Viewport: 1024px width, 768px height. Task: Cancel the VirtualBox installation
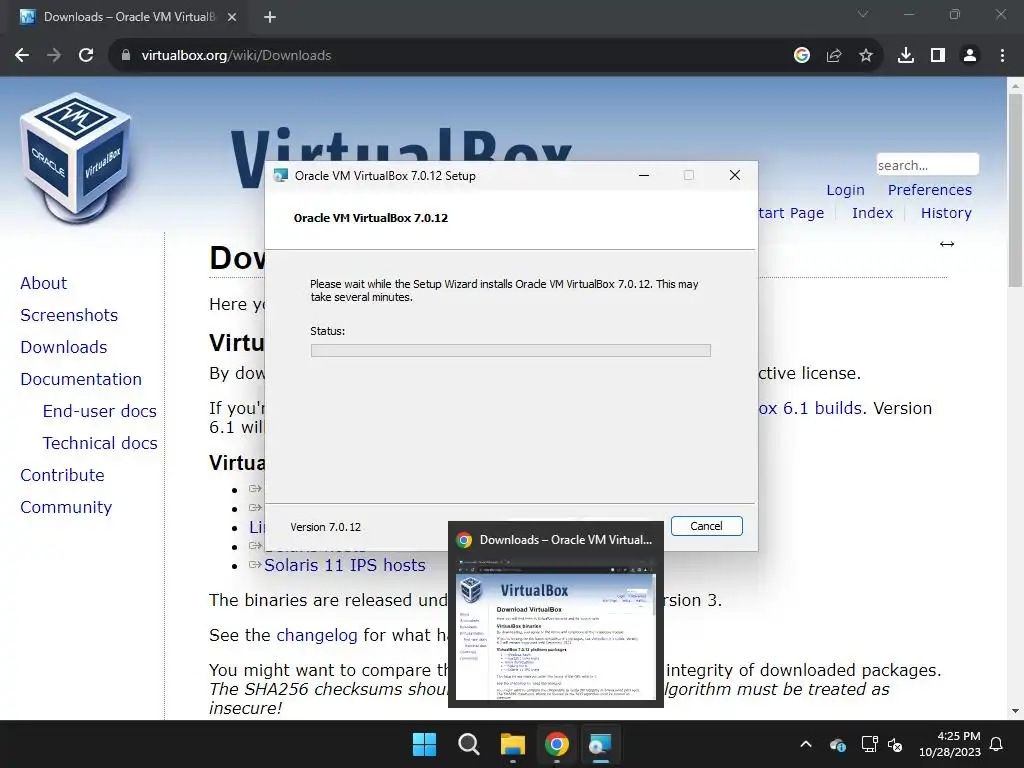coord(707,526)
